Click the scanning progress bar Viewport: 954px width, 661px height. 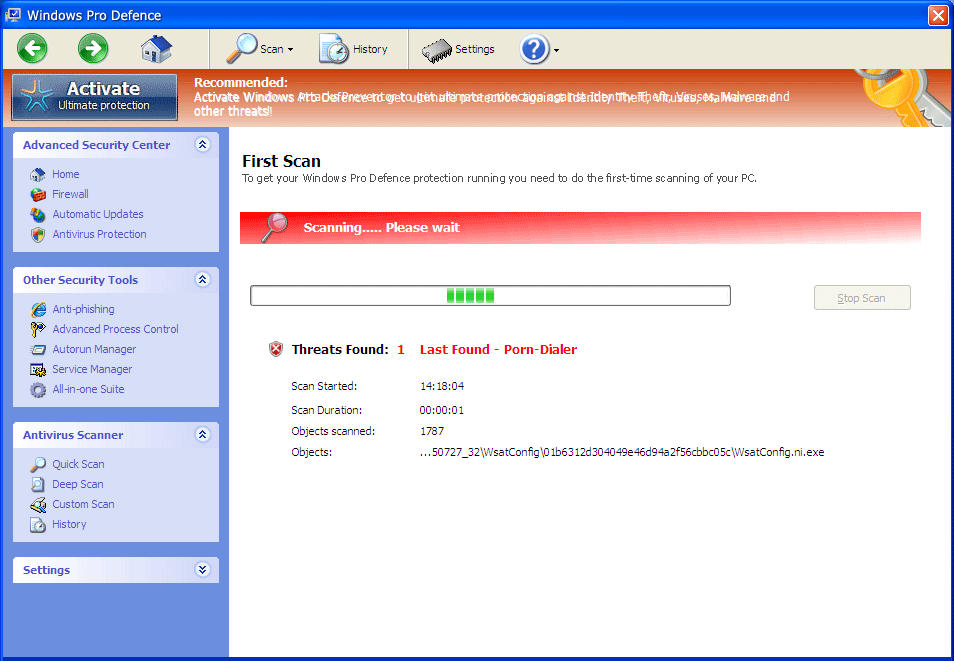[x=489, y=295]
